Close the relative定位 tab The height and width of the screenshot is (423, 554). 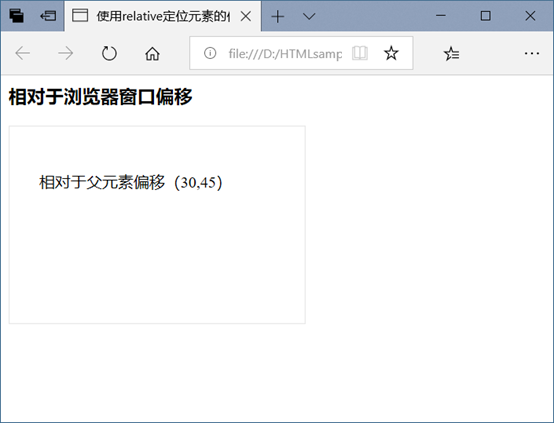click(x=246, y=16)
